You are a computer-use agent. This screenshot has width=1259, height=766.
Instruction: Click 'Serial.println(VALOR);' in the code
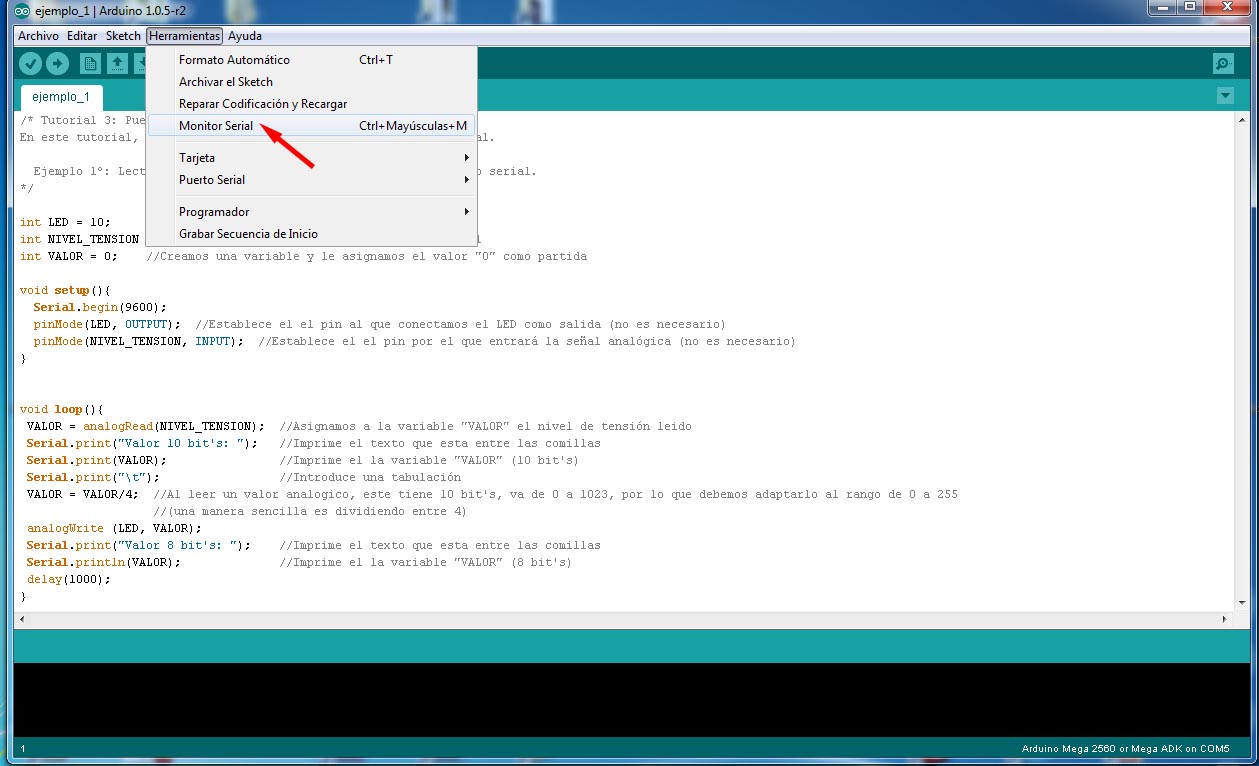point(104,562)
